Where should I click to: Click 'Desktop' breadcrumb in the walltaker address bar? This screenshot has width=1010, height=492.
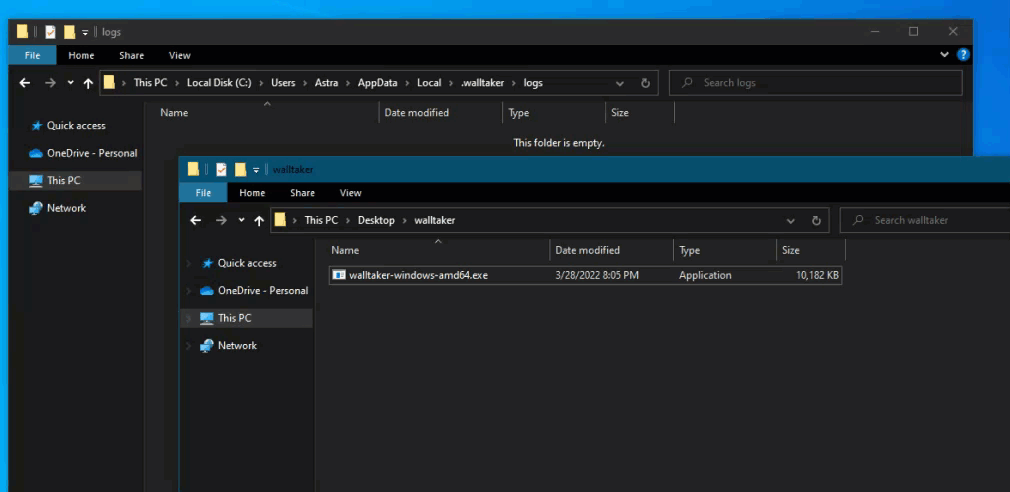[x=376, y=220]
